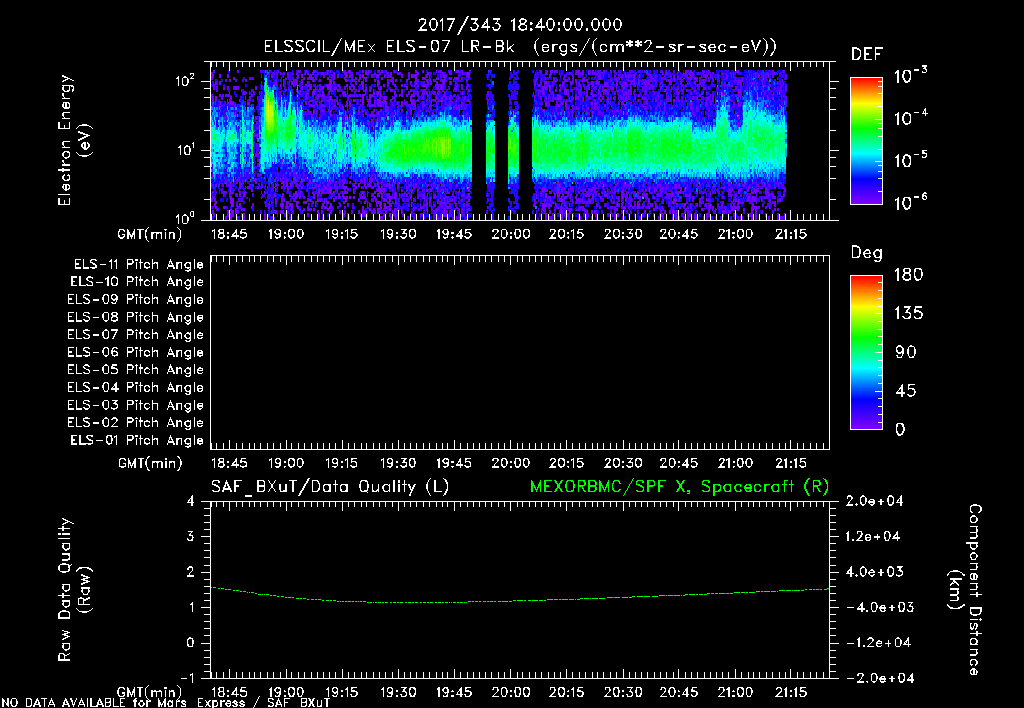Select the ELS-08 Pitch Angle label
The height and width of the screenshot is (708, 1024).
(x=135, y=317)
